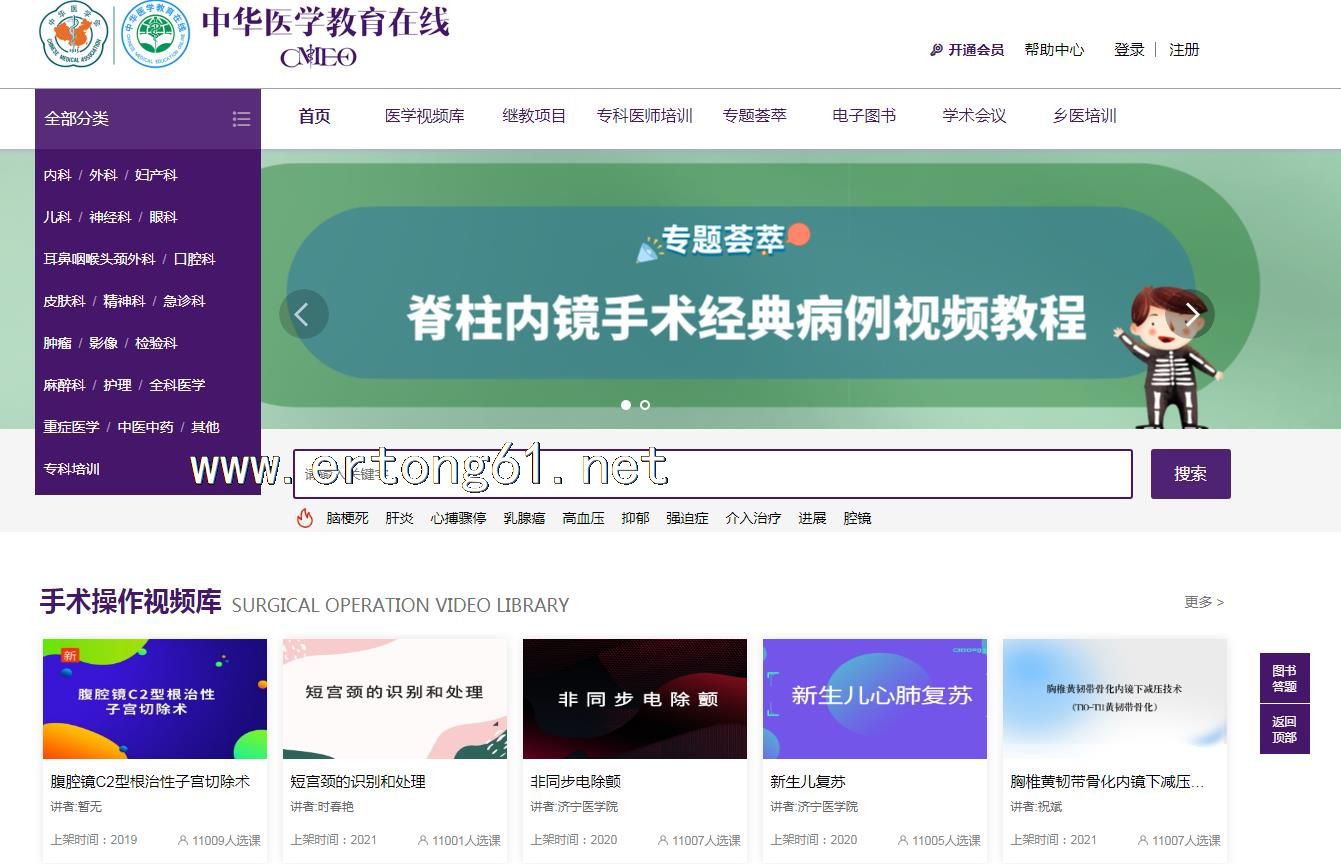Open the 电子图书 navigation tab
The image size is (1341, 864).
point(864,116)
